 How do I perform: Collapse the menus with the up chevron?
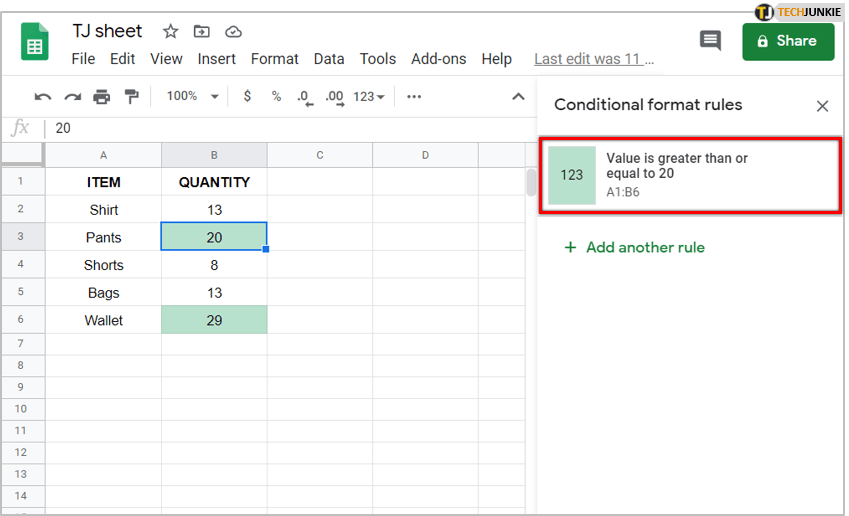coord(518,97)
